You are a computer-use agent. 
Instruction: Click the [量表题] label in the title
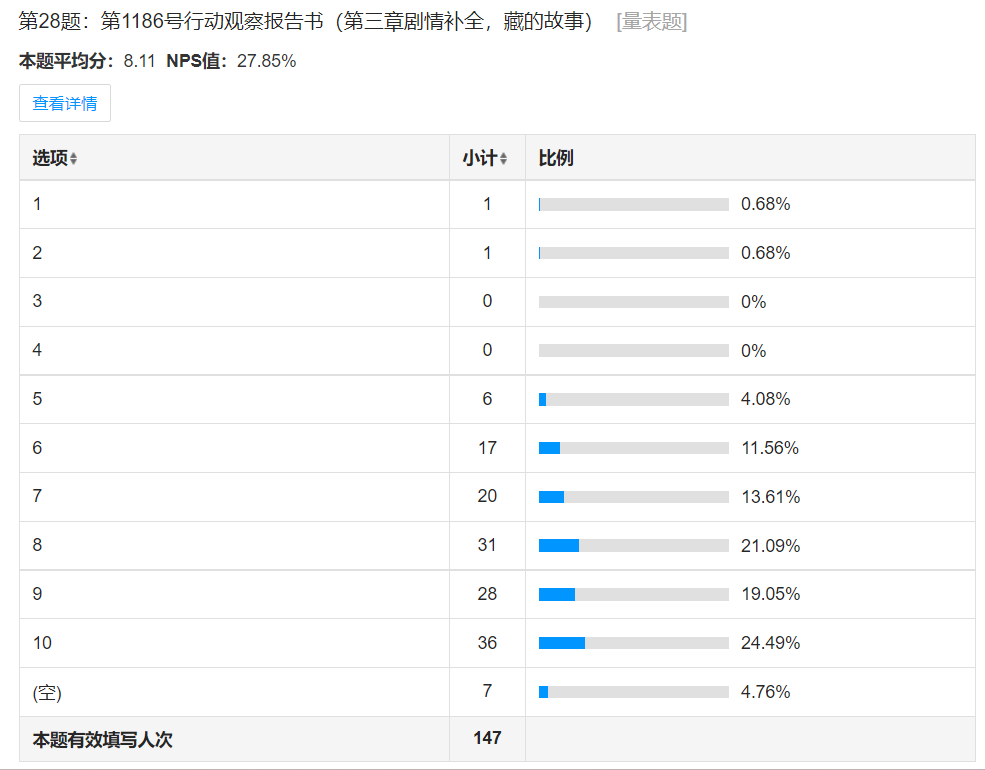click(652, 22)
